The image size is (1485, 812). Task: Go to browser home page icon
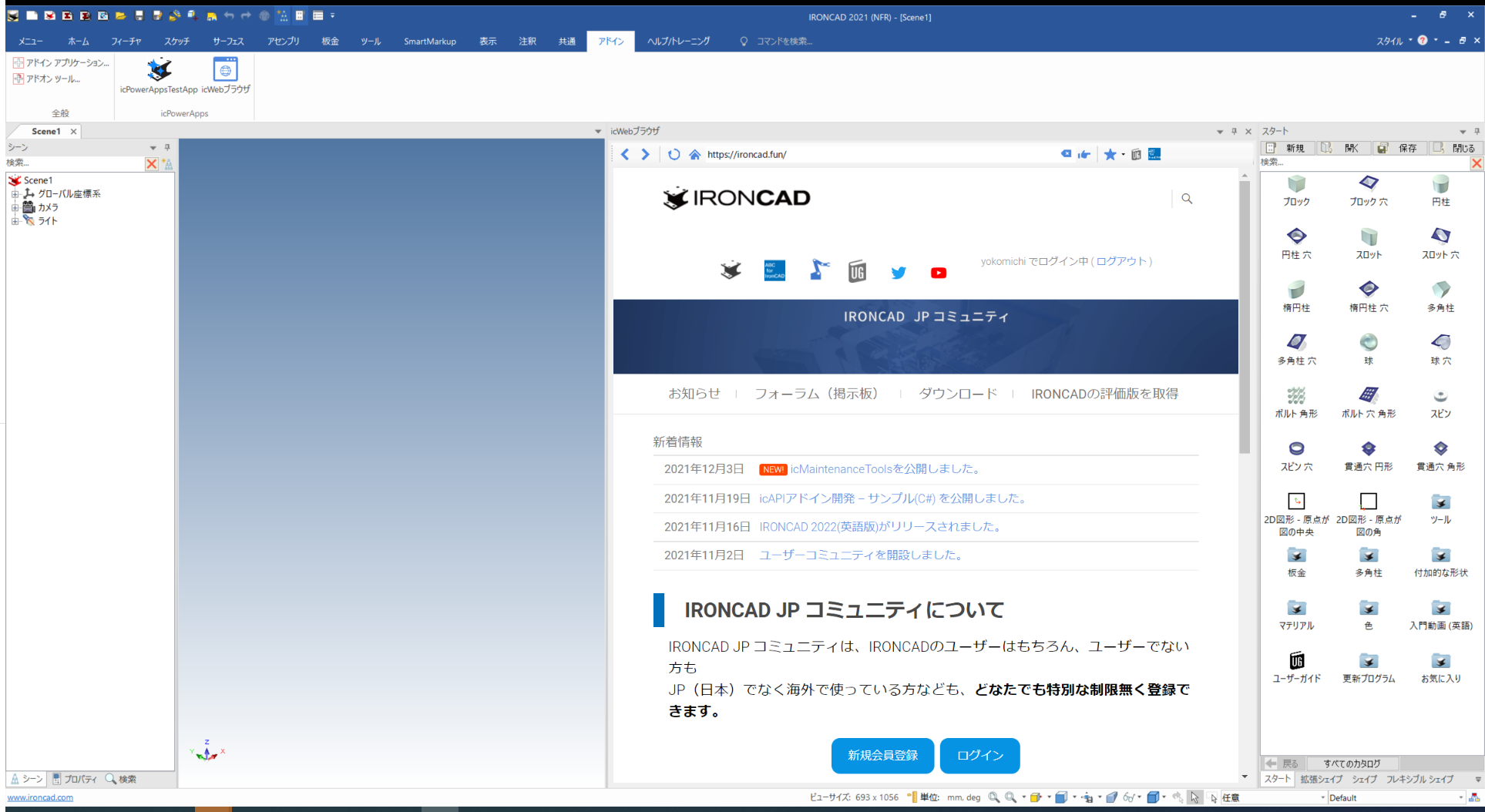point(694,154)
